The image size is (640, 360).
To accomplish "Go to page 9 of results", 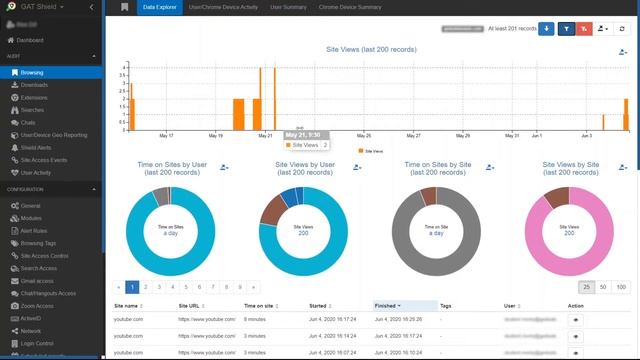I will 240,287.
